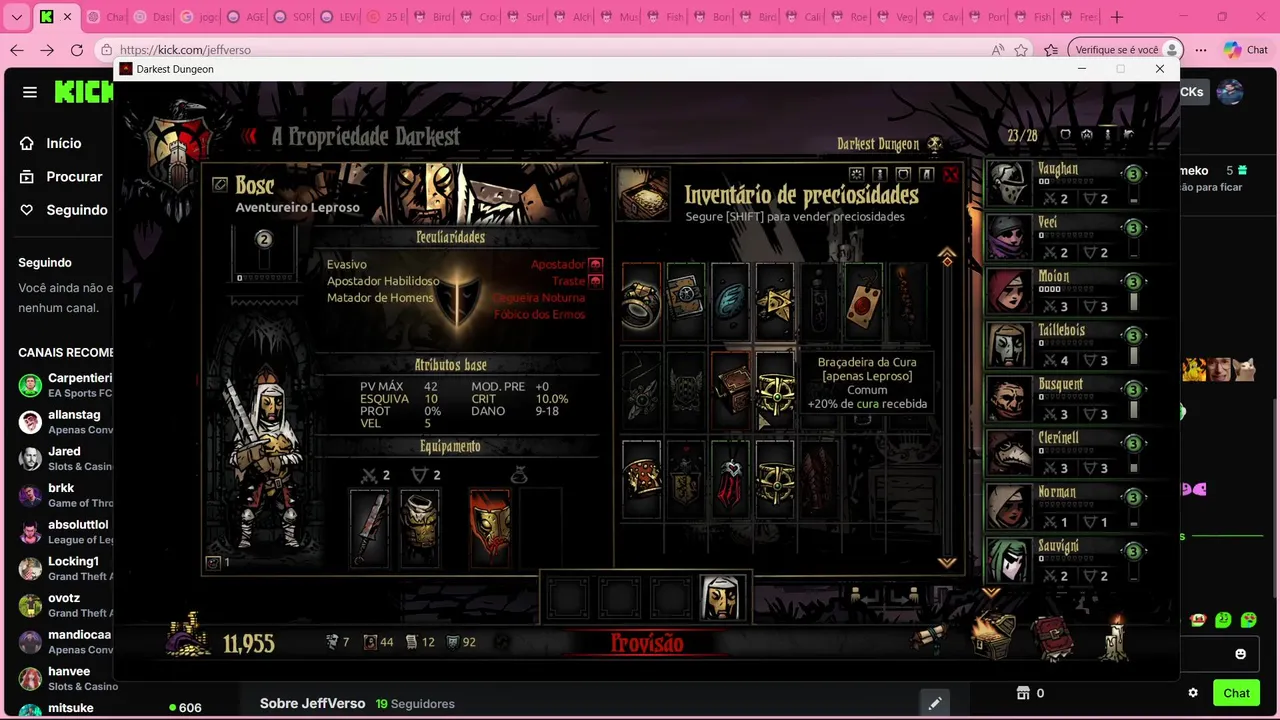Screen dimensions: 1280x720
Task: Click the Darkest Dungeon skull label
Action: (x=890, y=144)
